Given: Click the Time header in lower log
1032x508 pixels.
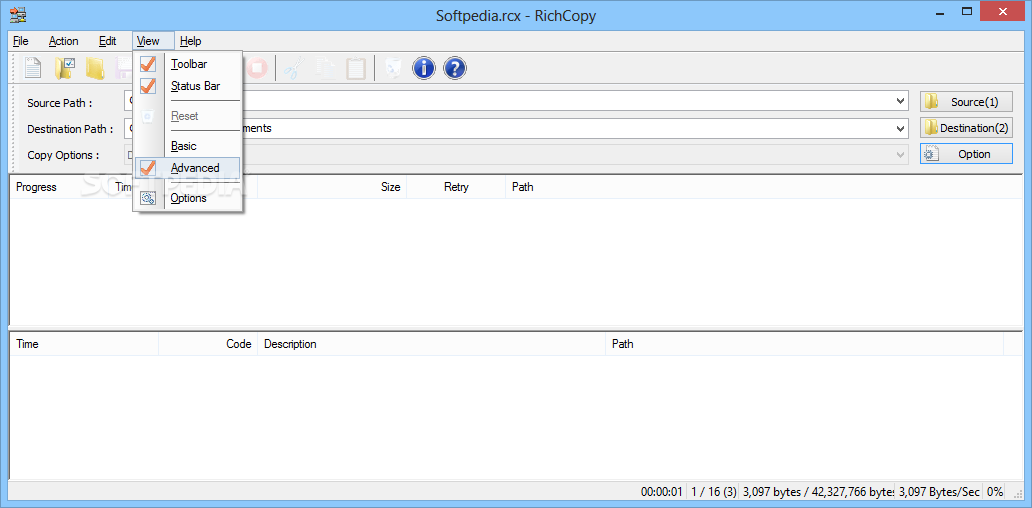Looking at the screenshot, I should (x=84, y=344).
